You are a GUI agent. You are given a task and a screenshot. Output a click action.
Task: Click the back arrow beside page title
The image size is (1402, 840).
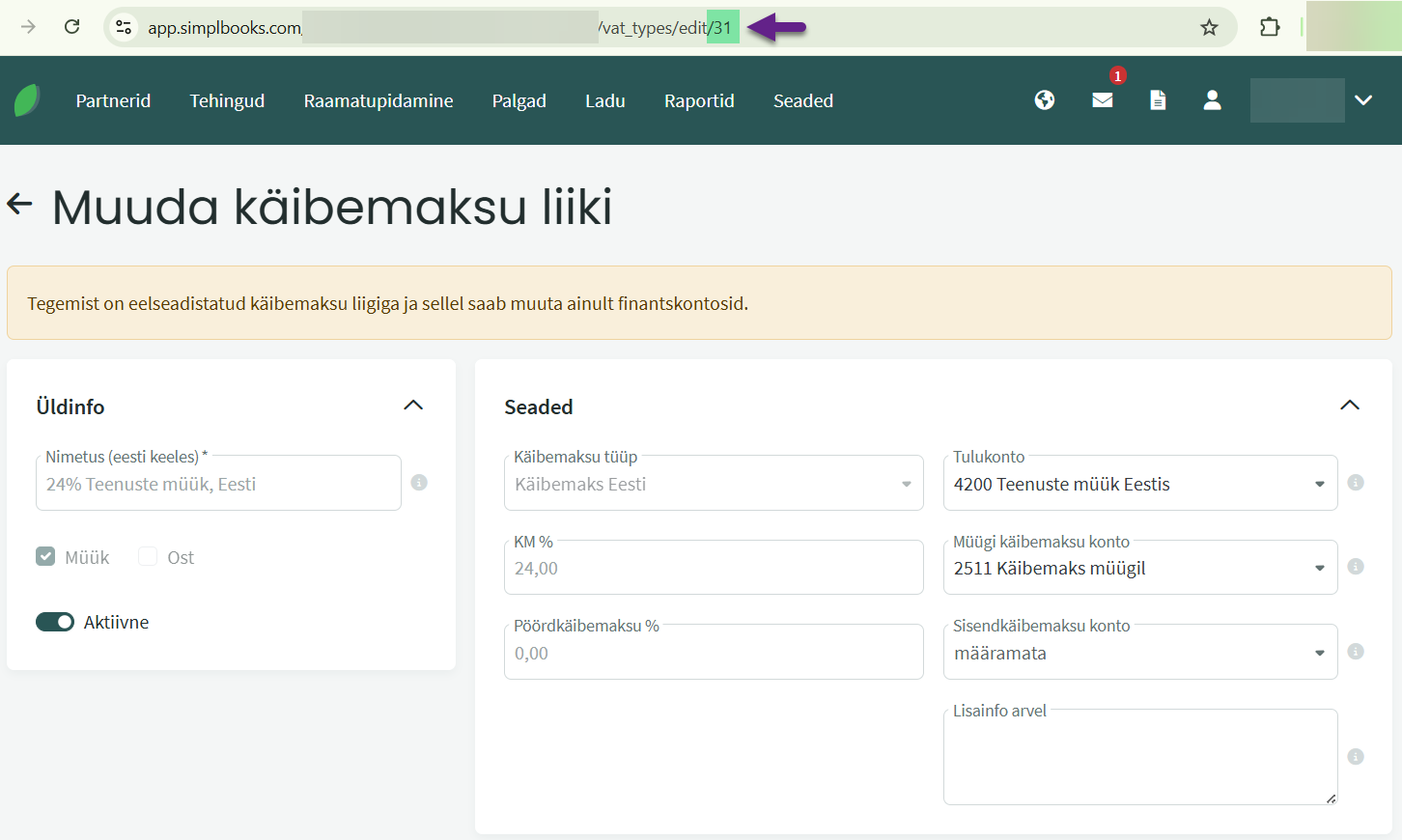click(x=20, y=204)
